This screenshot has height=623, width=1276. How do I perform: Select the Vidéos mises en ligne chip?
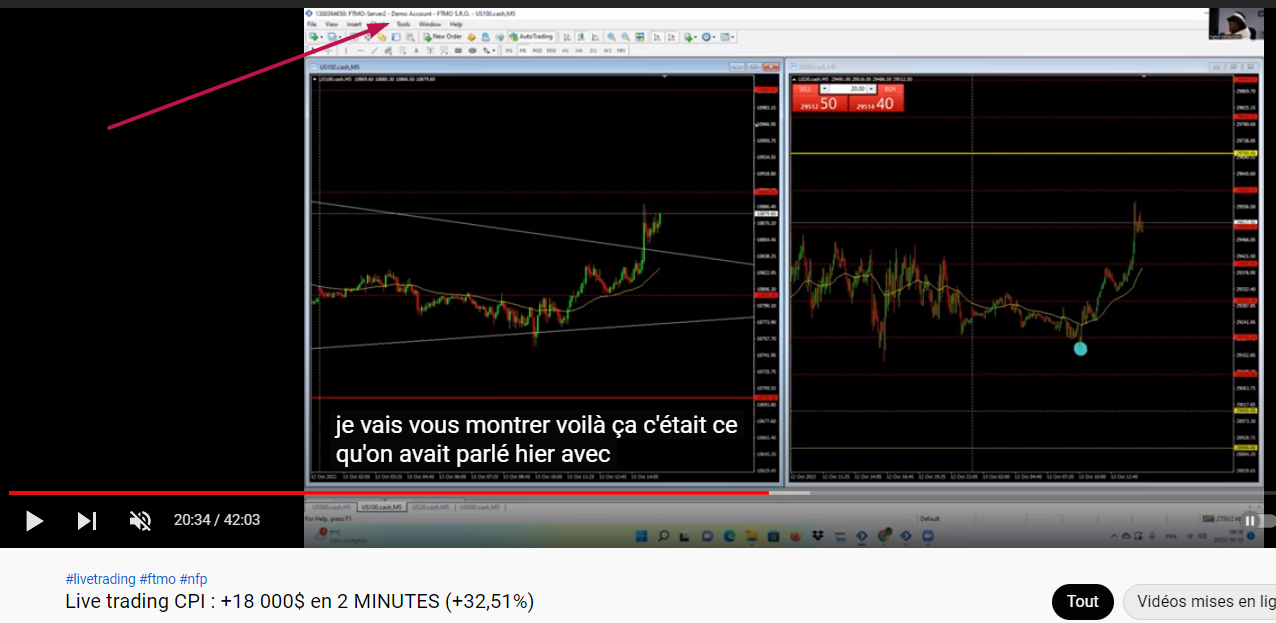[x=1200, y=602]
